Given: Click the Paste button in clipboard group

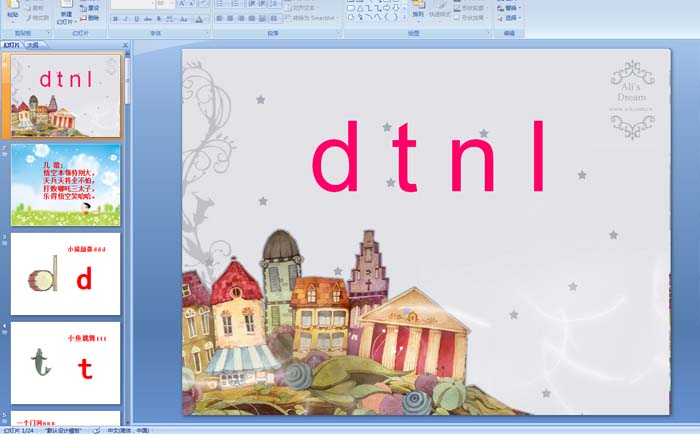Looking at the screenshot, I should (x=12, y=10).
